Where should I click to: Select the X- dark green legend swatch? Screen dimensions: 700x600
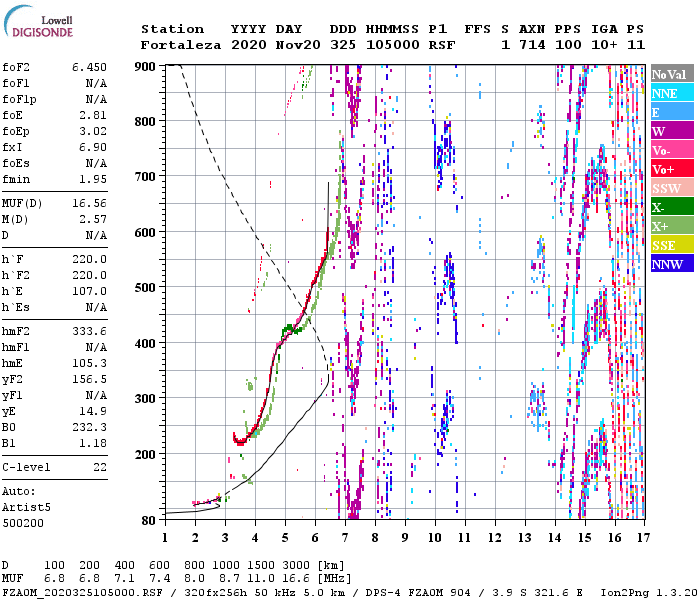[x=672, y=207]
